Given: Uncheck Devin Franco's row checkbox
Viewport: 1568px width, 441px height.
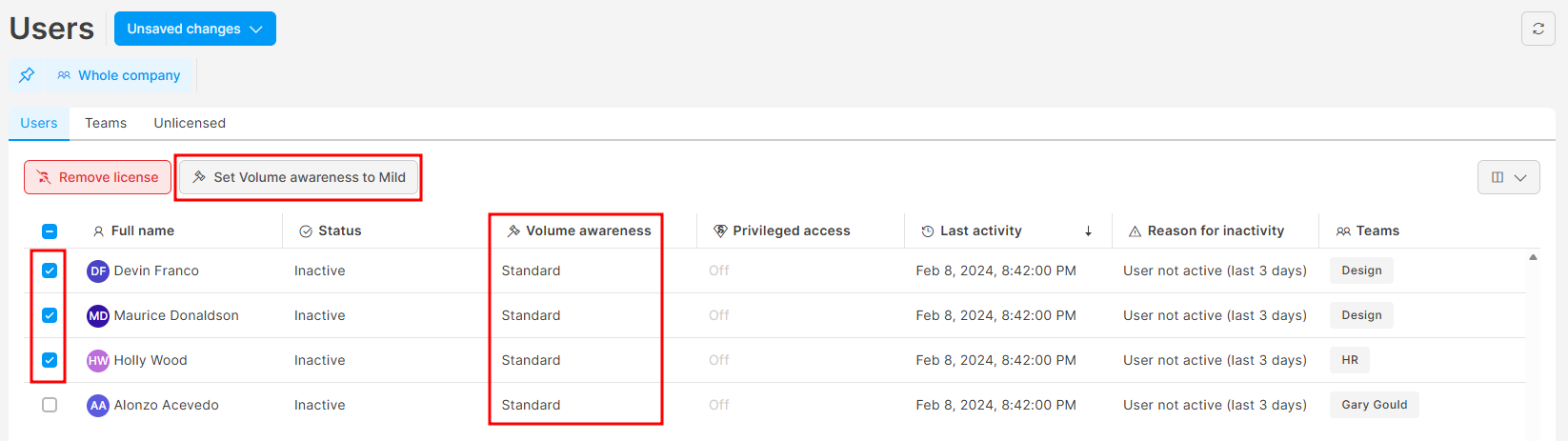Looking at the screenshot, I should point(50,271).
